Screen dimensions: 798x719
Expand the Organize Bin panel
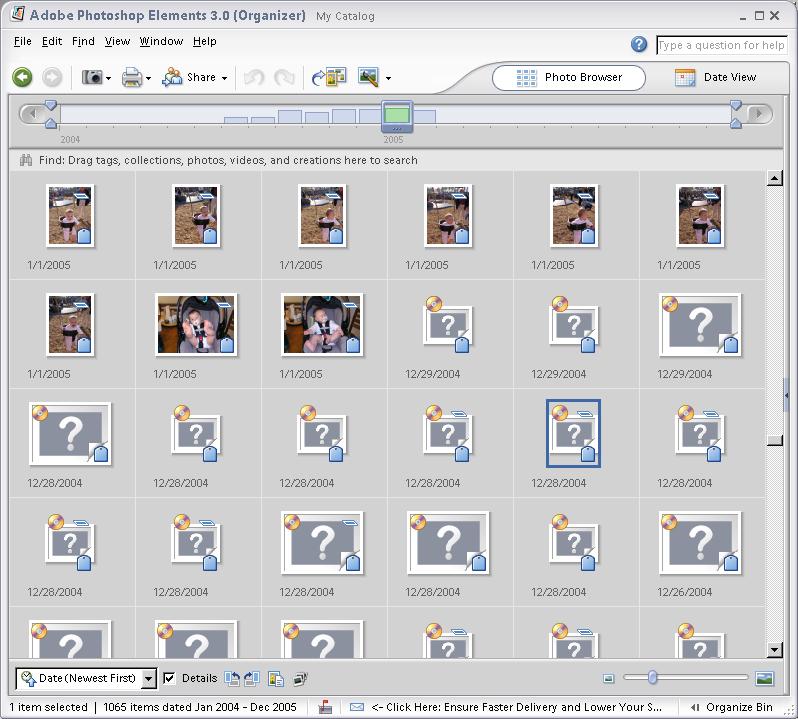click(x=732, y=707)
